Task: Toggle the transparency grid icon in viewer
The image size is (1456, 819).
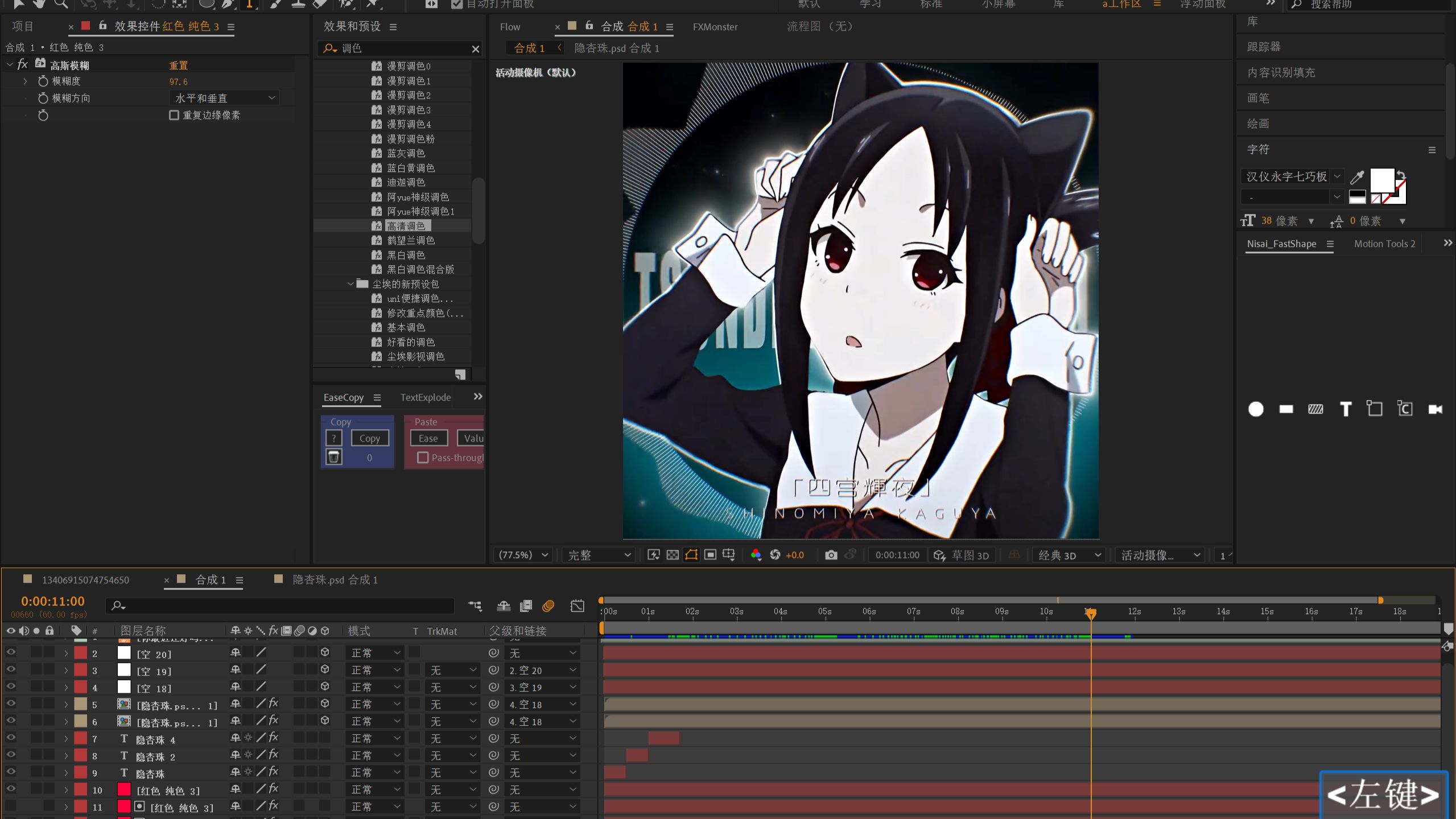Action: tap(673, 555)
